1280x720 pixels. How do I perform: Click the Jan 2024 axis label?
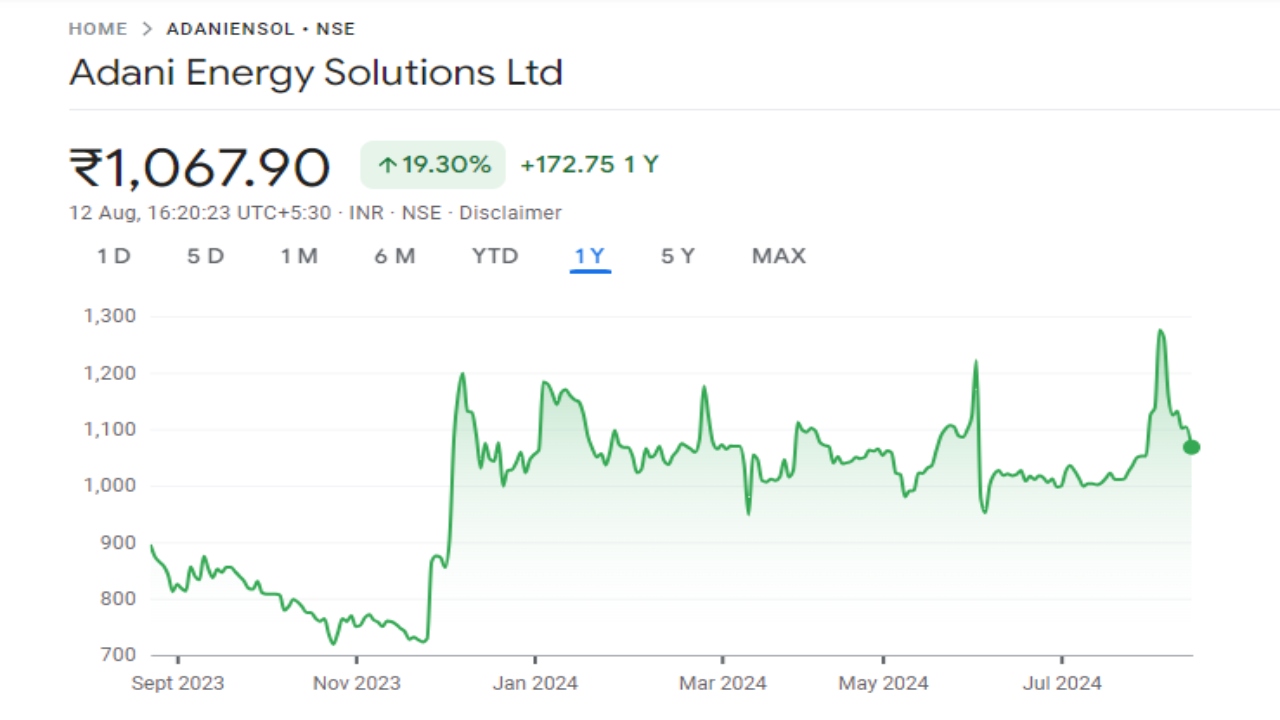coord(535,684)
